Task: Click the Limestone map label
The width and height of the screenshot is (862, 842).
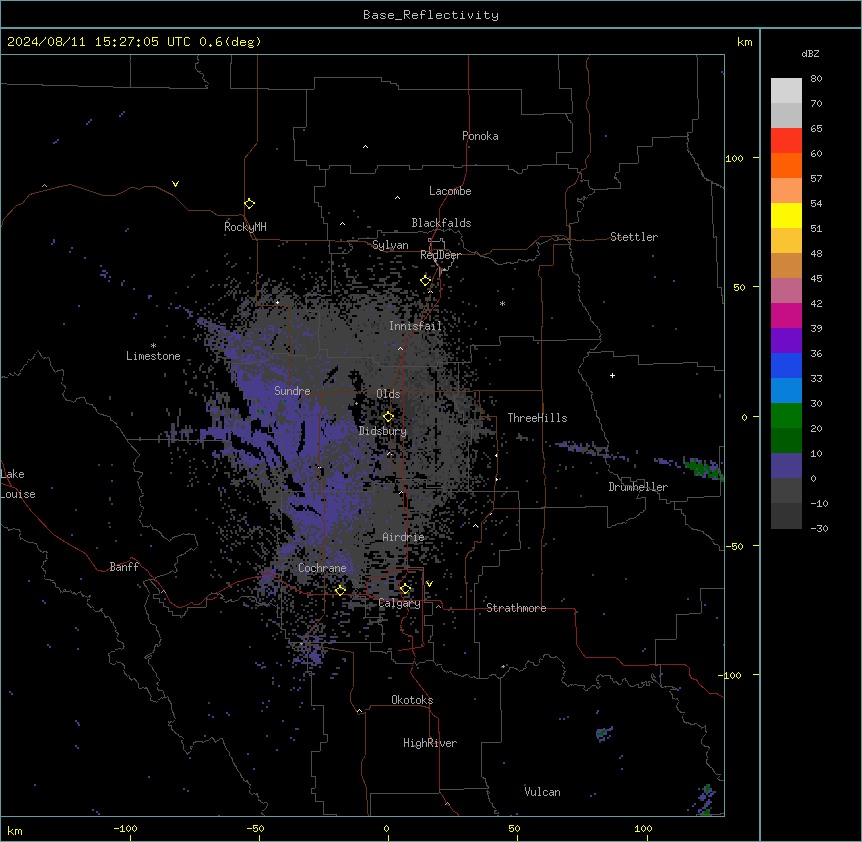Action: (153, 356)
